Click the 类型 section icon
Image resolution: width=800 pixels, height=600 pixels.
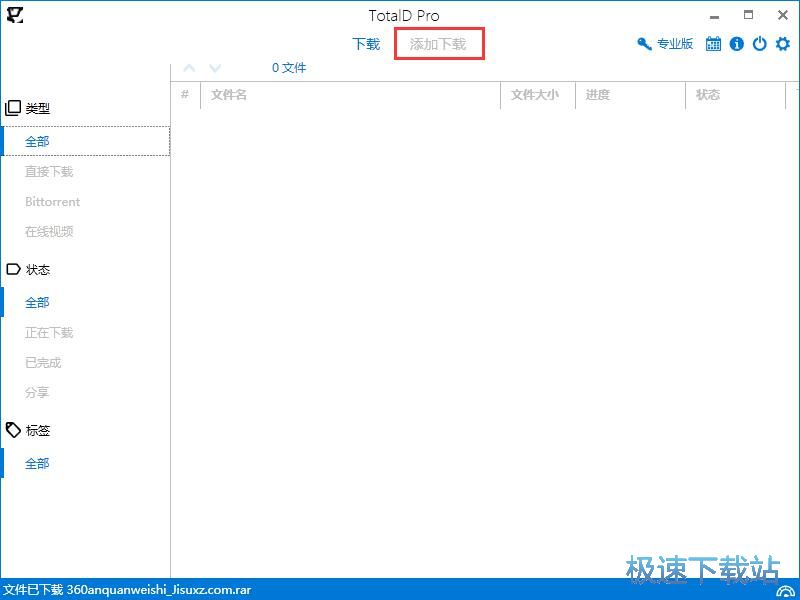[x=13, y=108]
